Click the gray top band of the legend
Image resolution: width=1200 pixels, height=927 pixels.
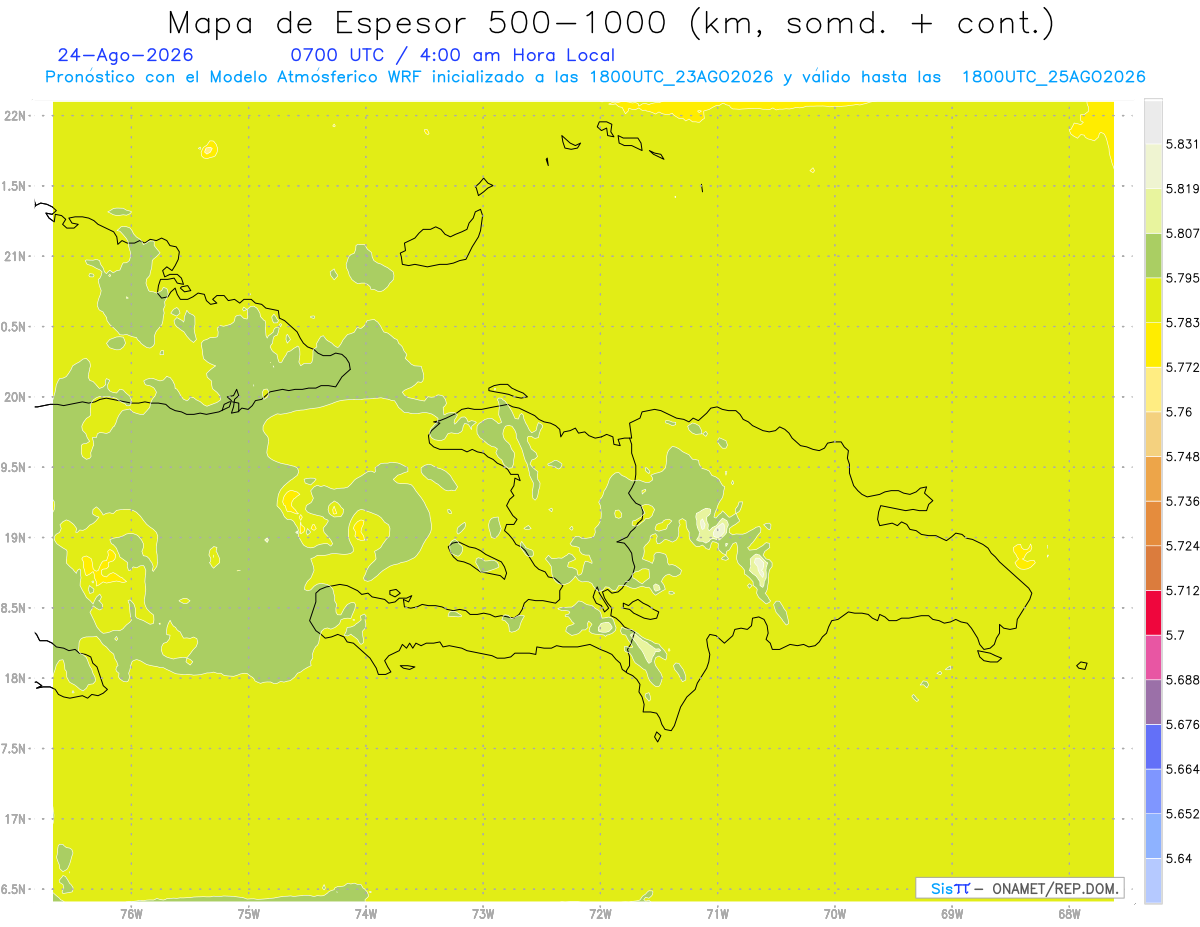point(1153,121)
